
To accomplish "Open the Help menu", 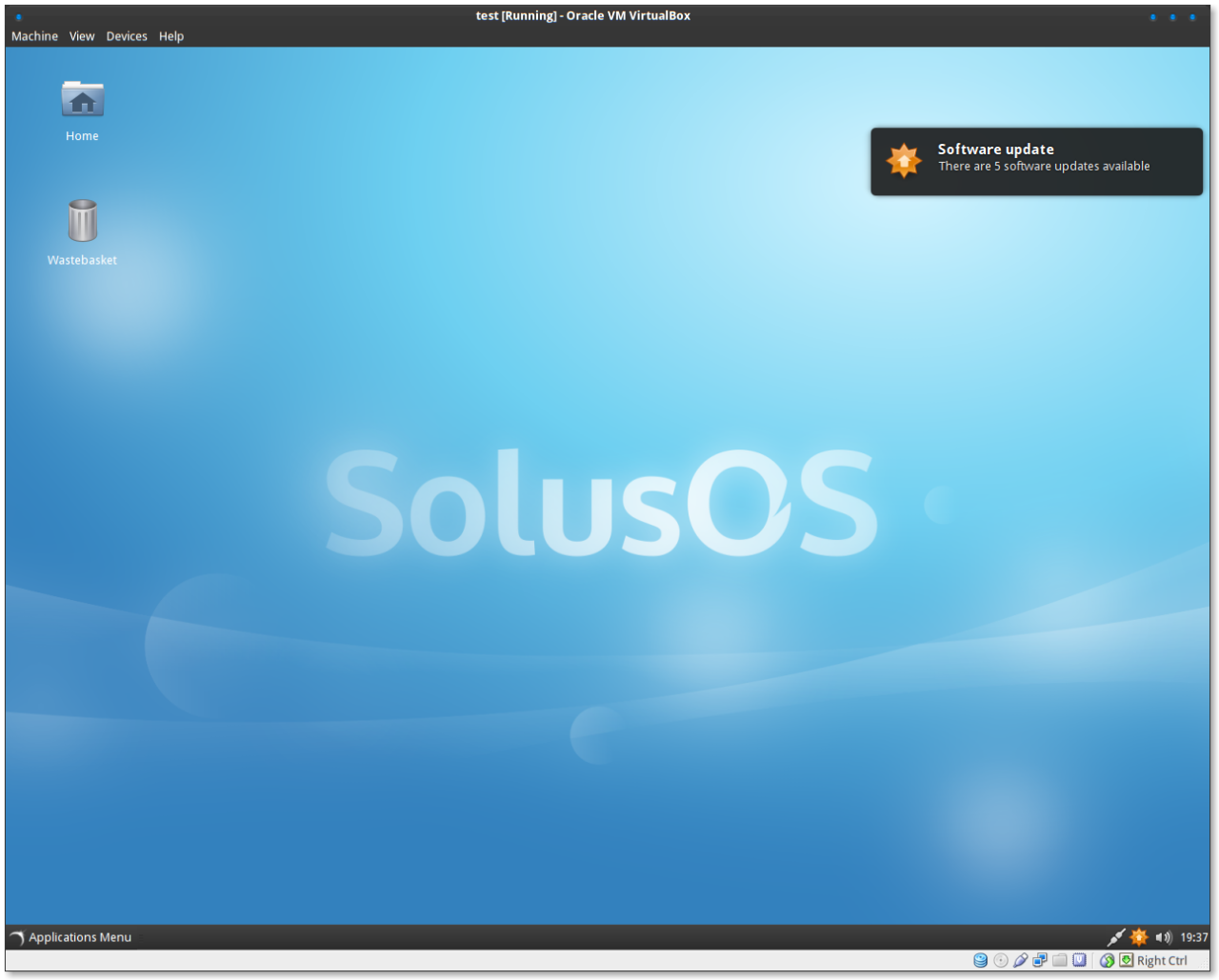I will coord(171,36).
